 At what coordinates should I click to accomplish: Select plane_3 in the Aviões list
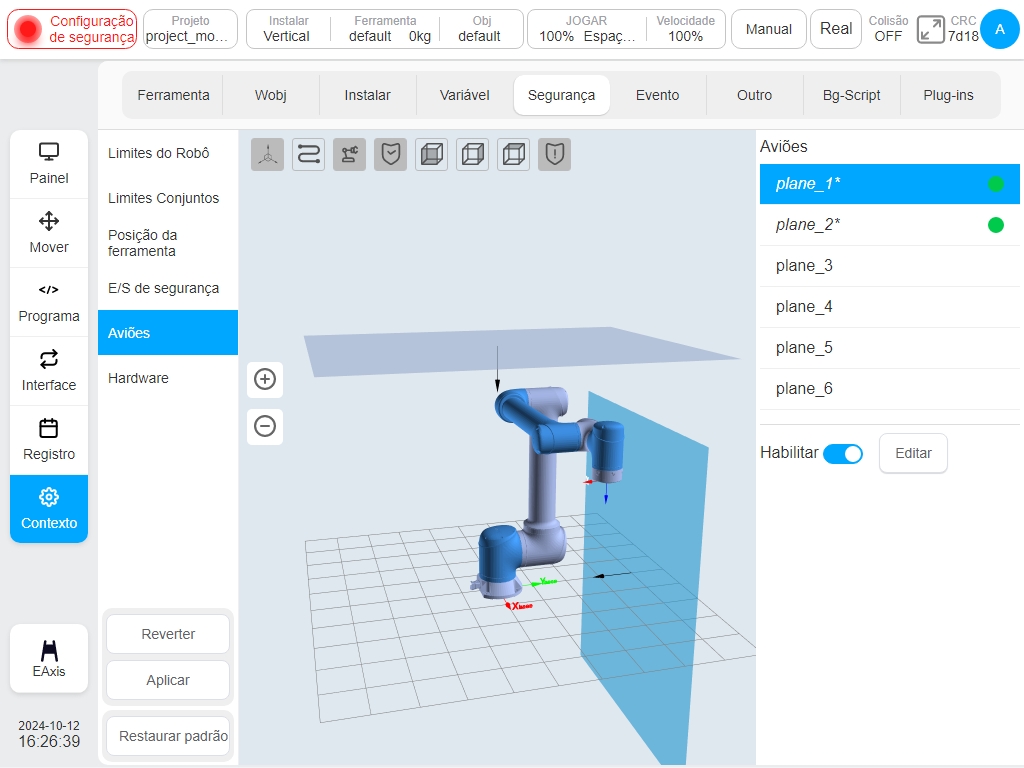click(889, 266)
